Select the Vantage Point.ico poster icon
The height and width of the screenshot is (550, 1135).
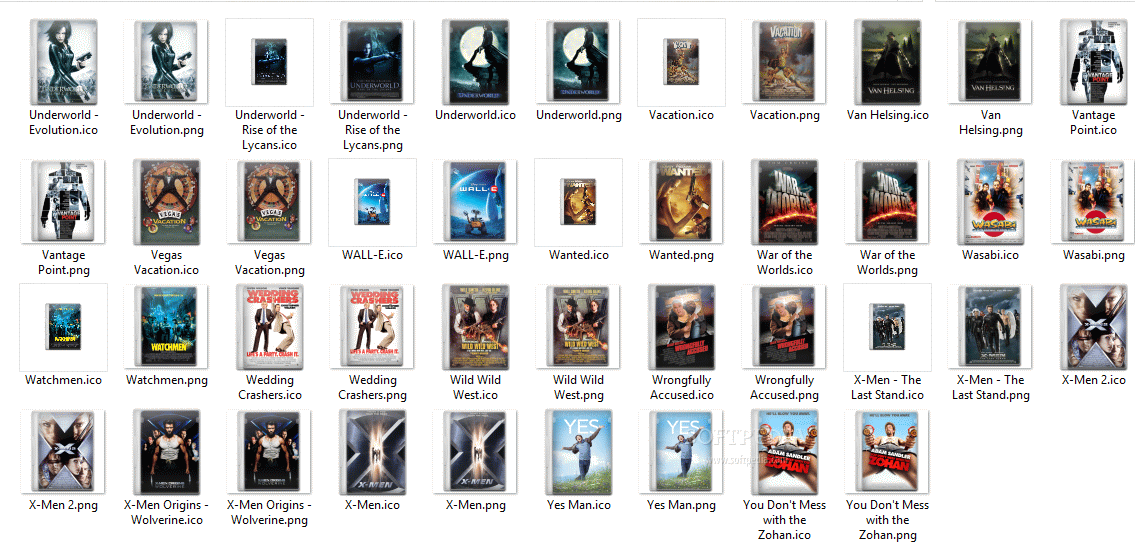(x=1094, y=62)
